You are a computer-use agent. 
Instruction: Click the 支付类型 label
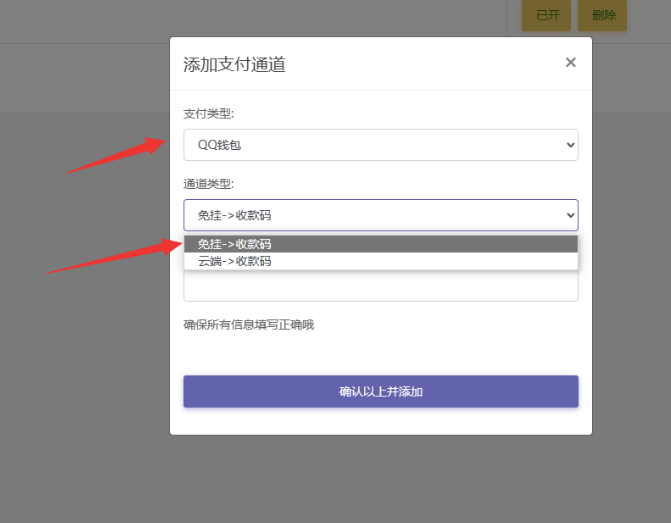point(209,114)
